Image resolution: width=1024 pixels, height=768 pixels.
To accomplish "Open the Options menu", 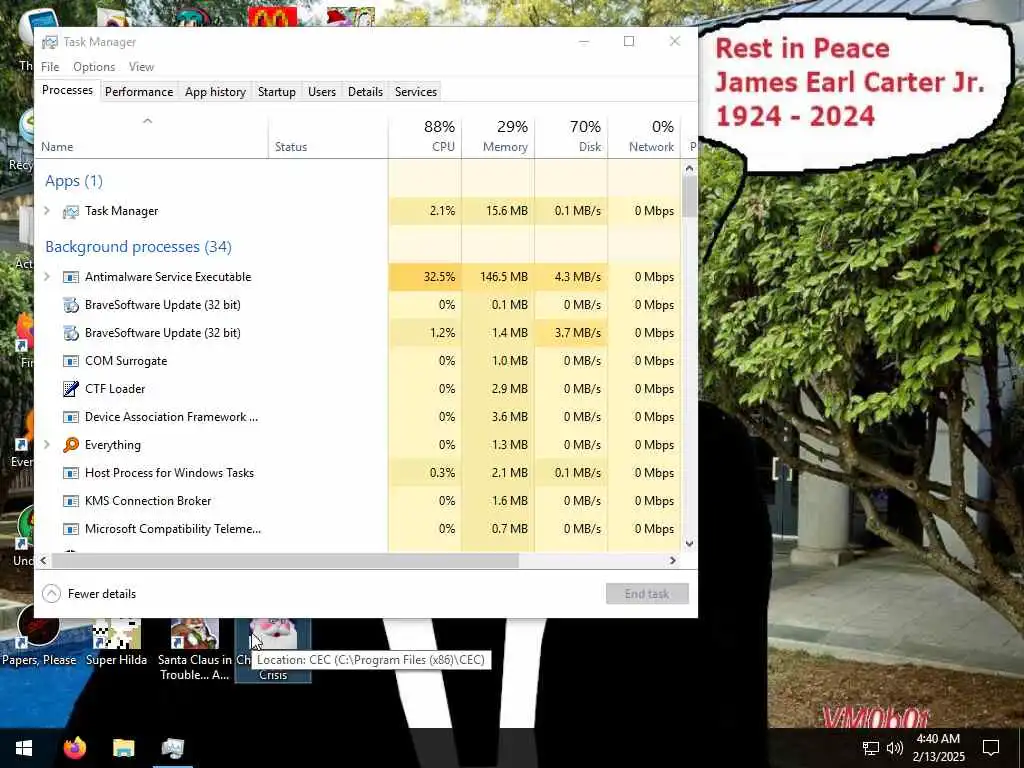I will pos(94,67).
